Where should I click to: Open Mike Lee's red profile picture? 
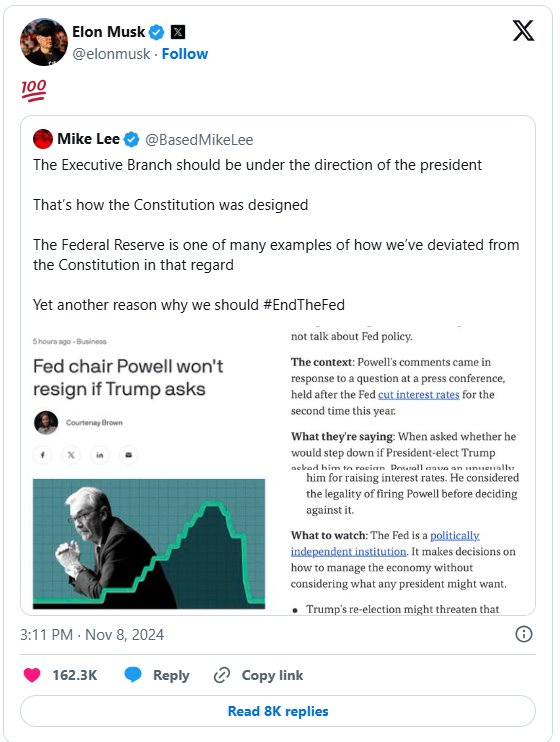(43, 139)
